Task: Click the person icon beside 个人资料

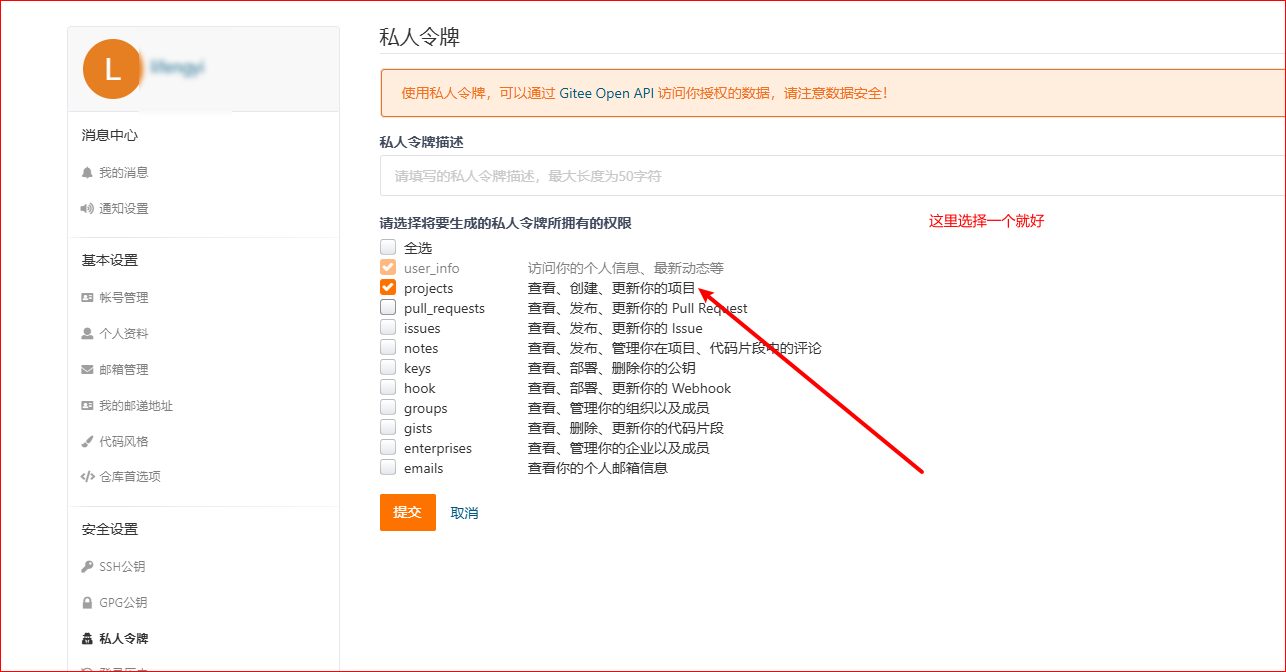Action: [x=87, y=334]
